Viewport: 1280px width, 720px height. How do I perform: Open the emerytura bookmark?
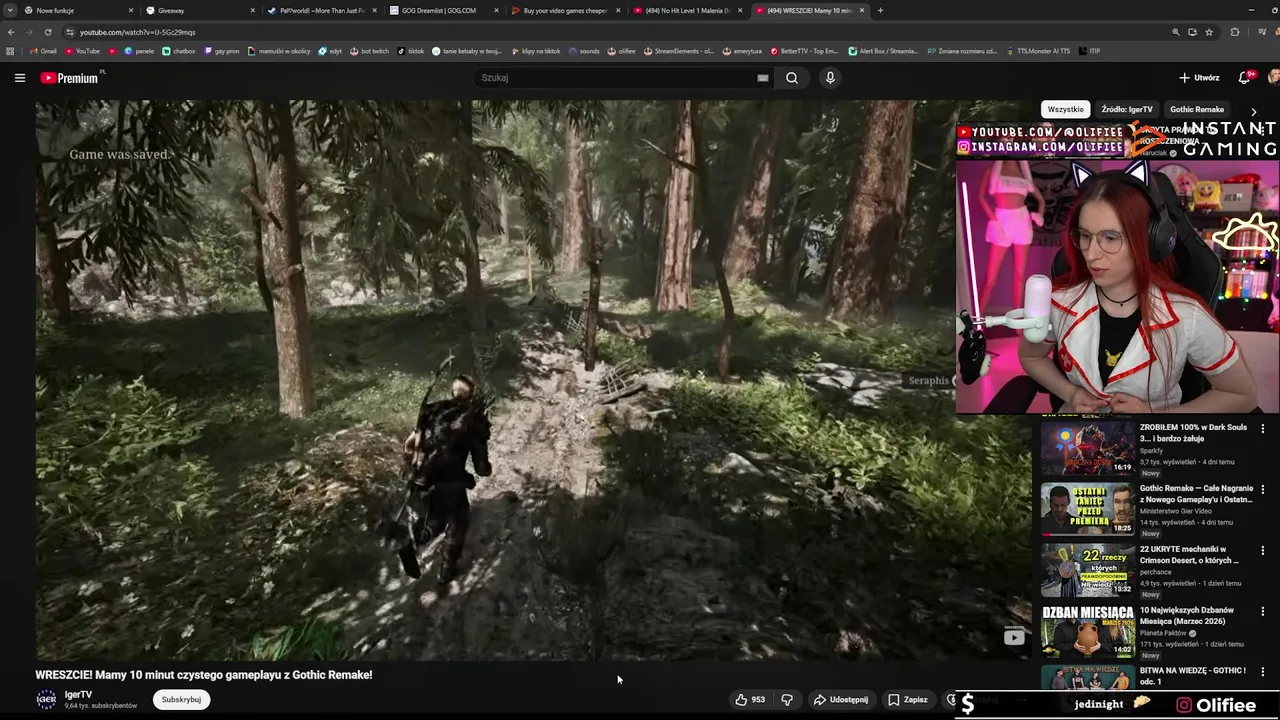743,51
